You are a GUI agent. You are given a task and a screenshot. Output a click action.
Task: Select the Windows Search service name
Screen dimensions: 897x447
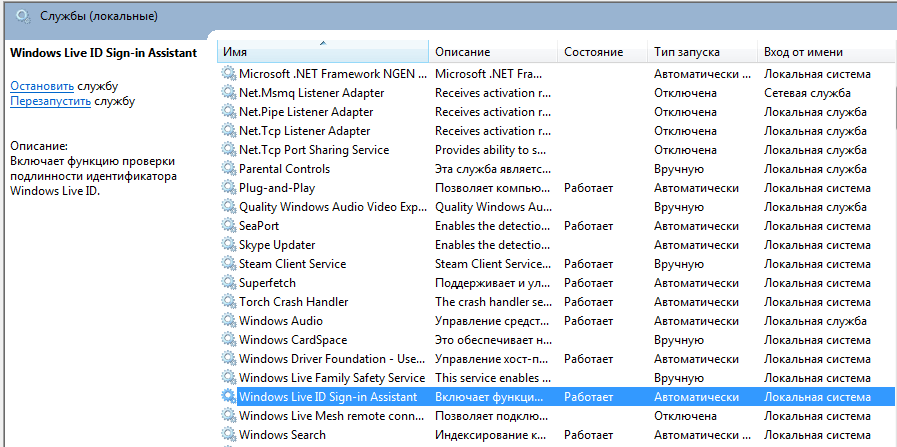pos(282,434)
